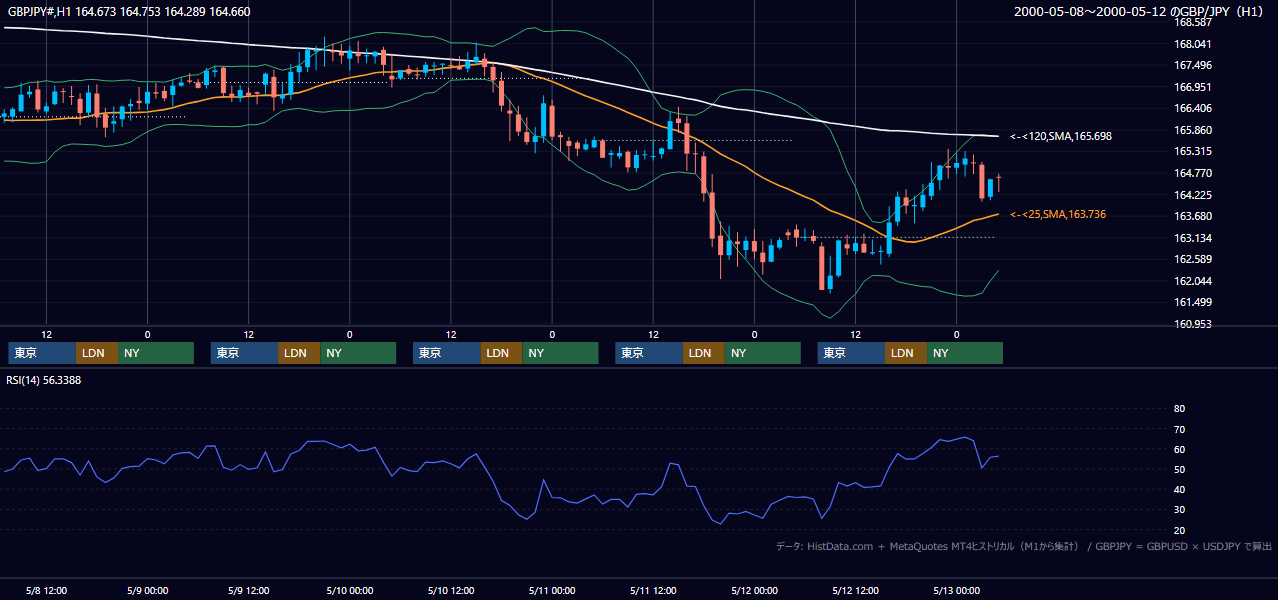Click the 5/13 00:00 time label
Screen dimensions: 1278x600
click(x=956, y=590)
